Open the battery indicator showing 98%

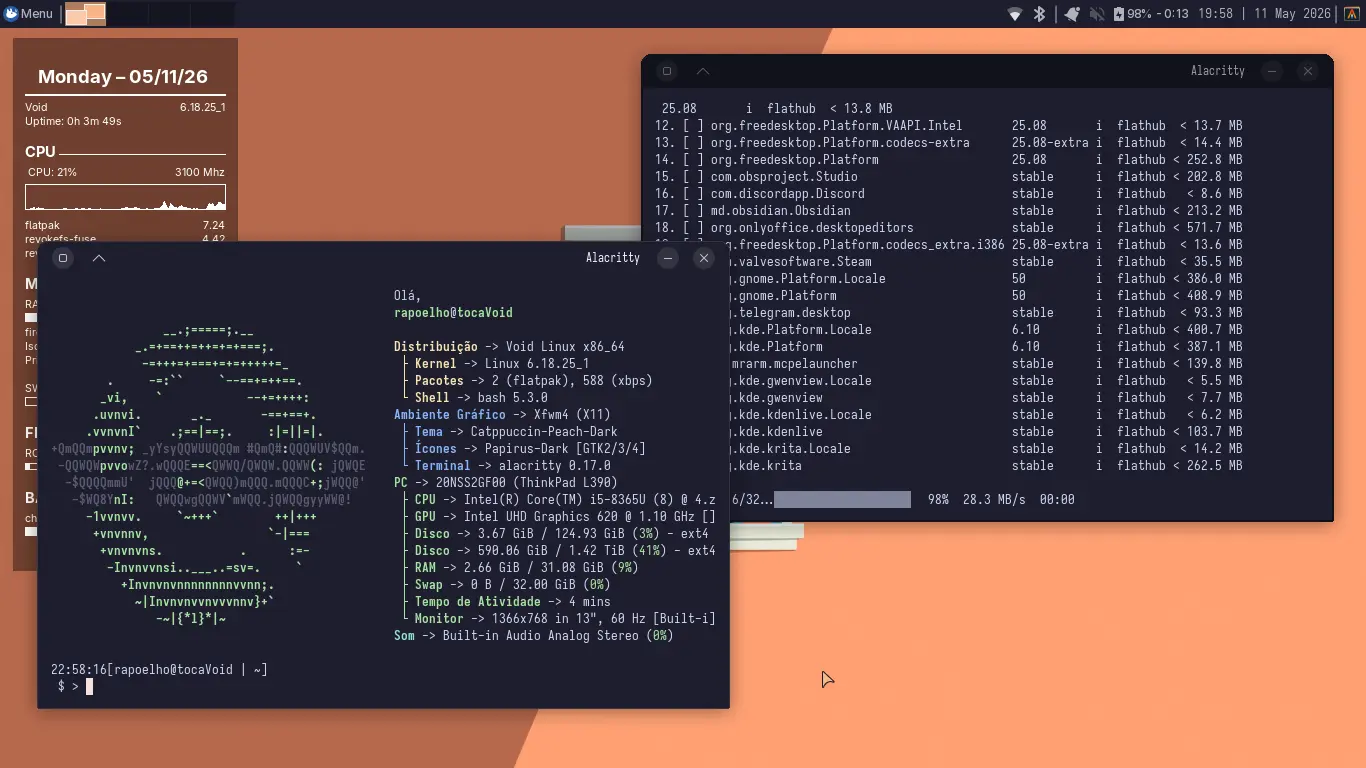pos(1150,14)
